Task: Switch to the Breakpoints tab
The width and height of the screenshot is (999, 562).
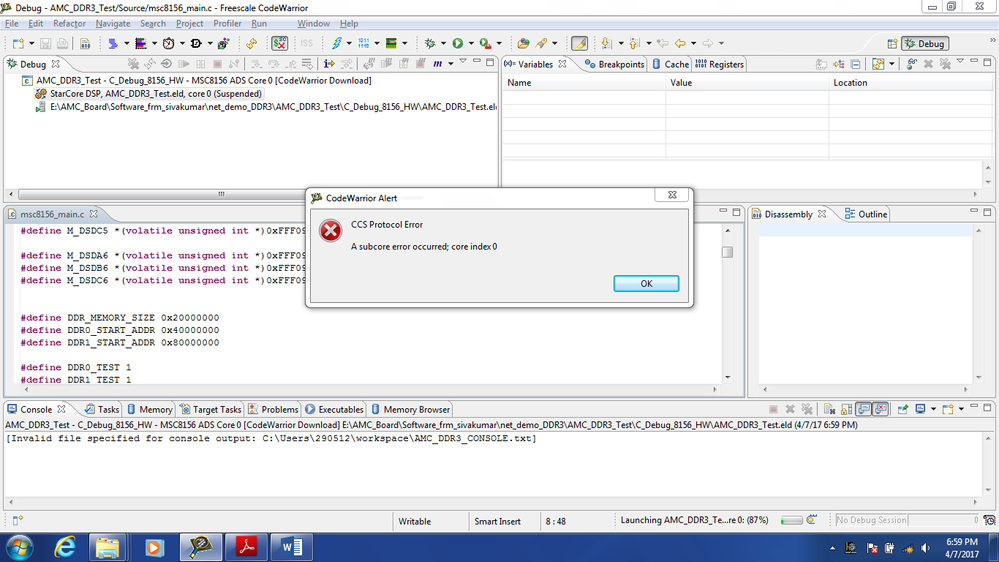Action: [x=615, y=64]
